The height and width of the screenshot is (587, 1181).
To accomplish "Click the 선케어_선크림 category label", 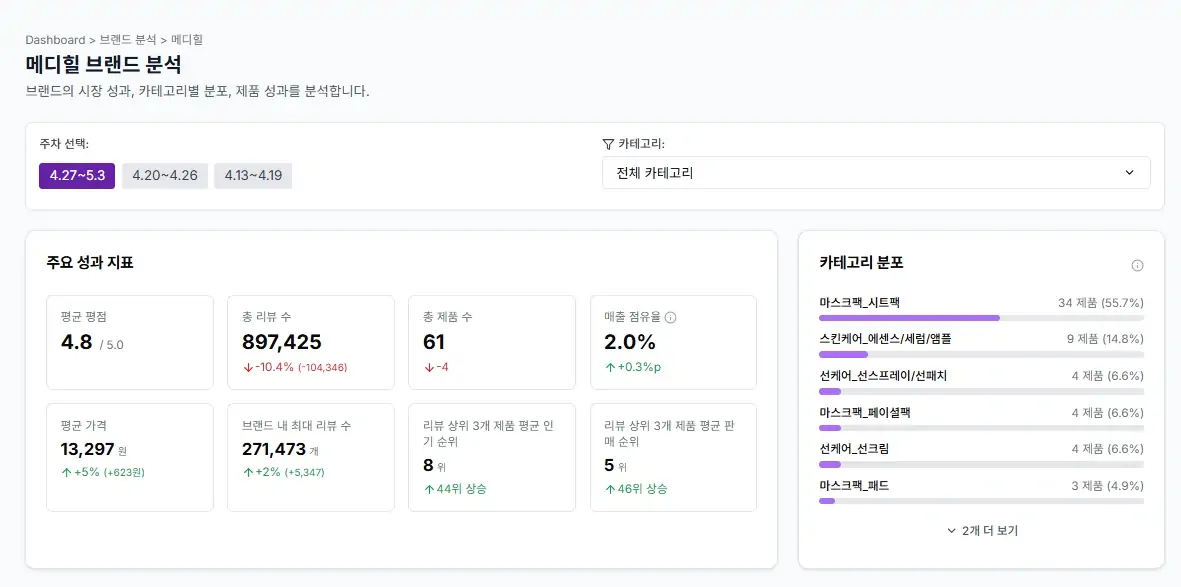I will click(854, 448).
